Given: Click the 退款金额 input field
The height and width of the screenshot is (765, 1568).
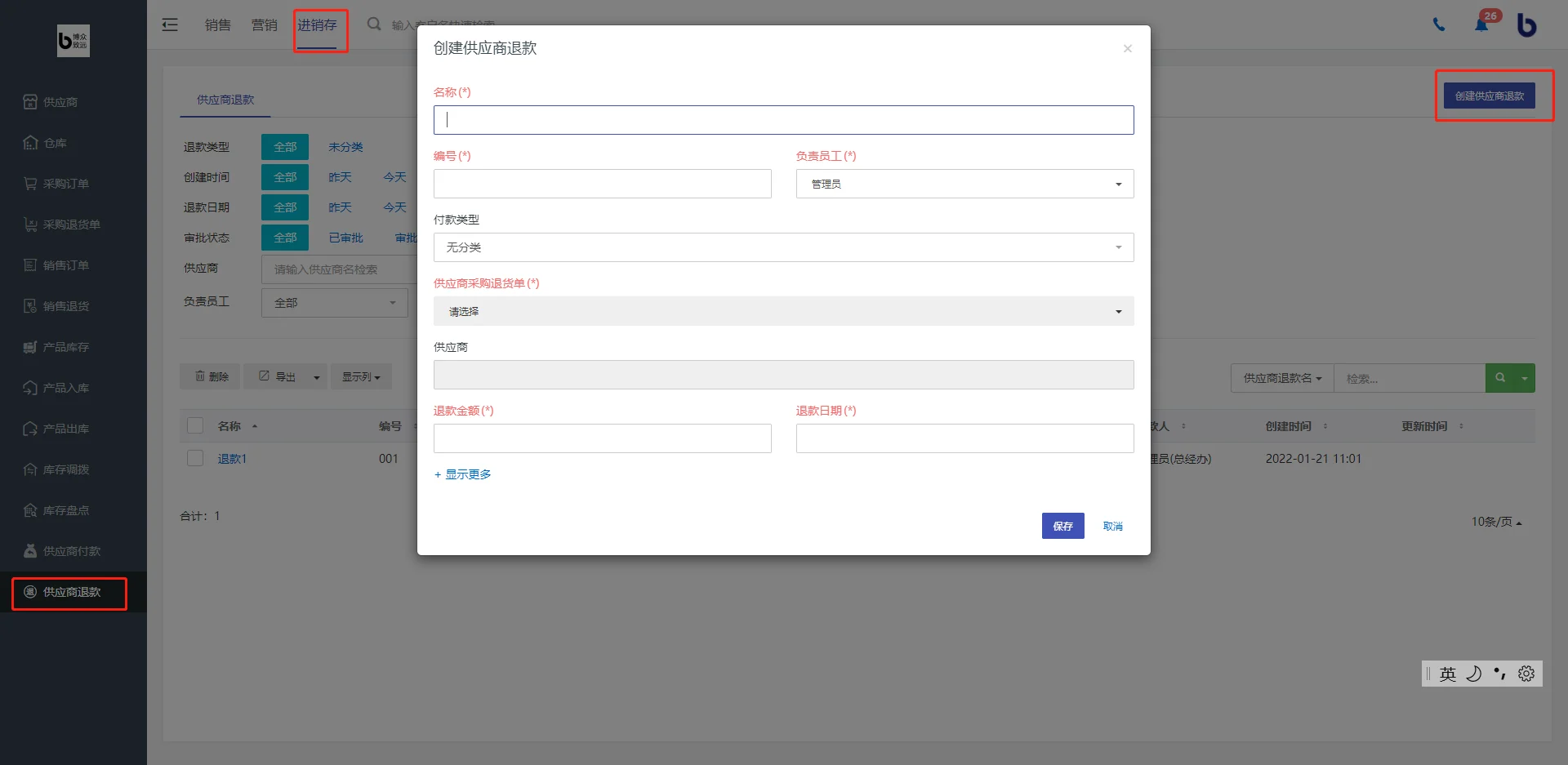Looking at the screenshot, I should coord(602,438).
